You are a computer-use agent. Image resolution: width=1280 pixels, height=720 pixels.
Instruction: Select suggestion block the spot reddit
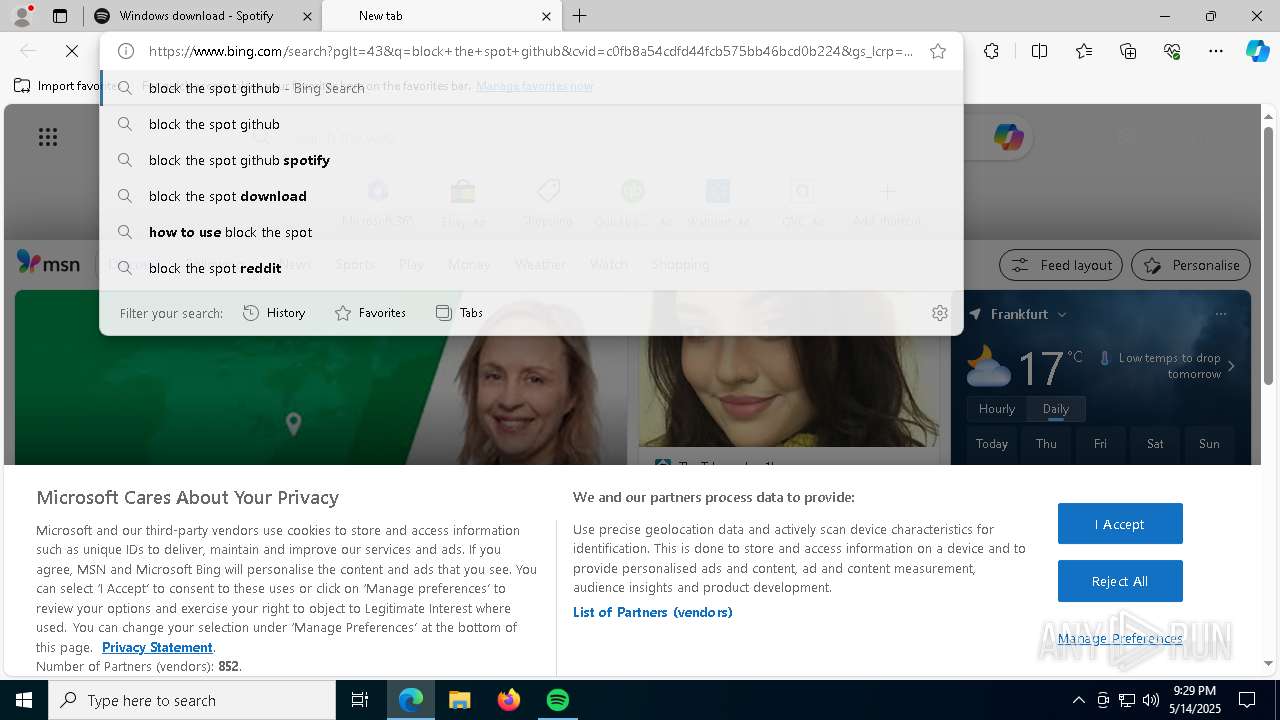531,268
